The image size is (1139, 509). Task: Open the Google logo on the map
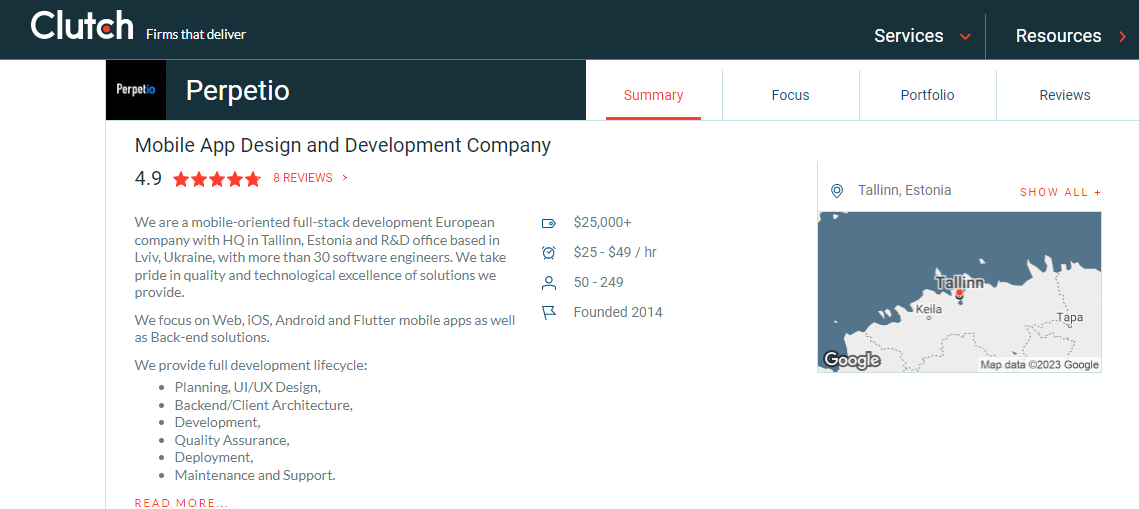tap(851, 360)
